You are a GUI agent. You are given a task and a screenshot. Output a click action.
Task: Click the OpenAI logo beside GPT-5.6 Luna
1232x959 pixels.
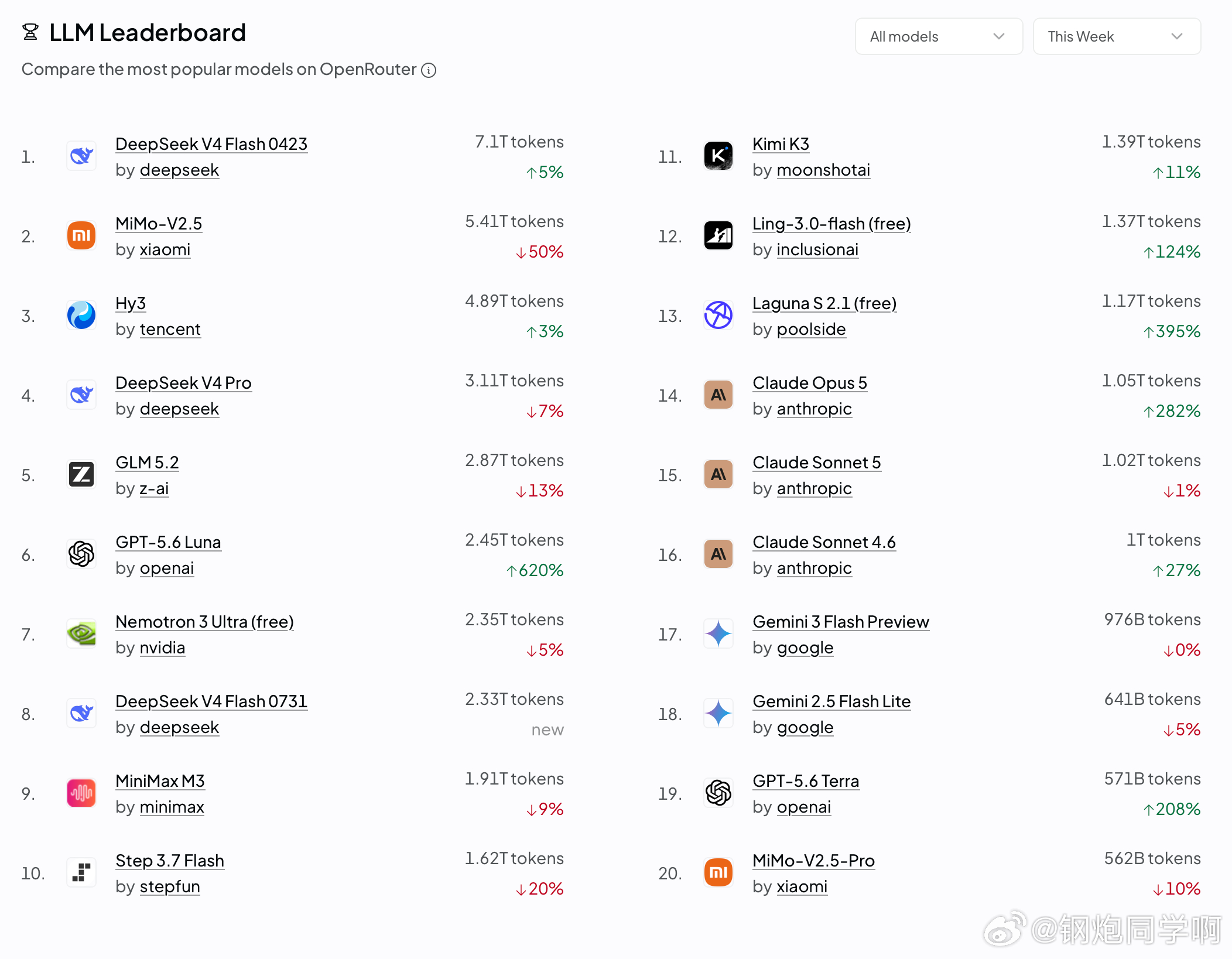coord(81,554)
